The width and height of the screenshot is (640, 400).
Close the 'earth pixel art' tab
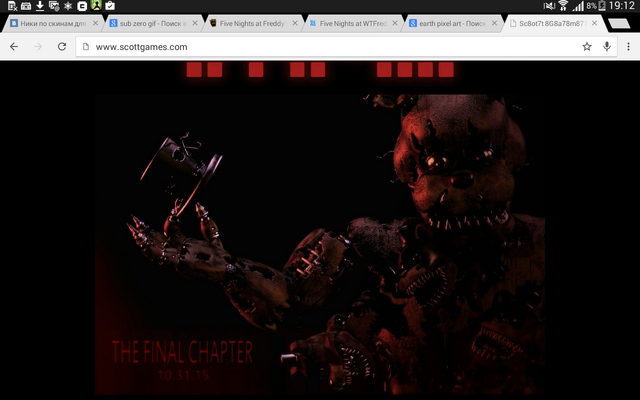coord(494,23)
